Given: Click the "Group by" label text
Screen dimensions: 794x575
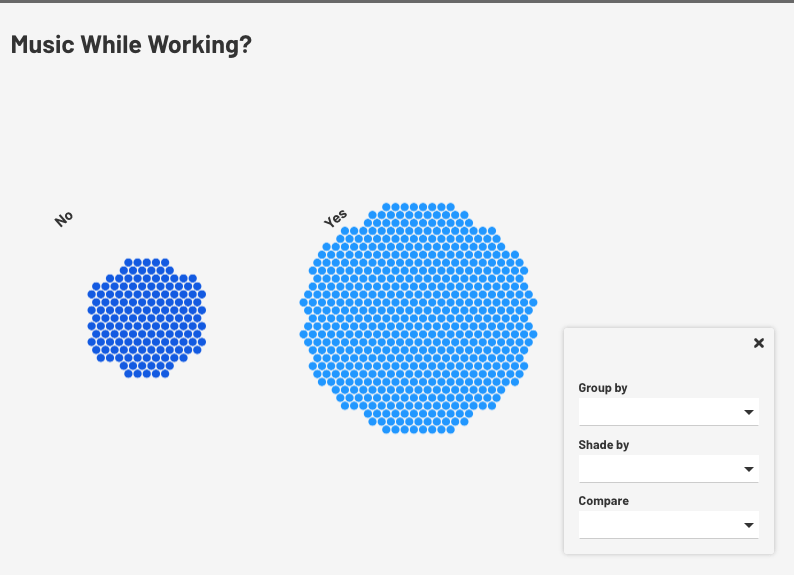Looking at the screenshot, I should [603, 388].
